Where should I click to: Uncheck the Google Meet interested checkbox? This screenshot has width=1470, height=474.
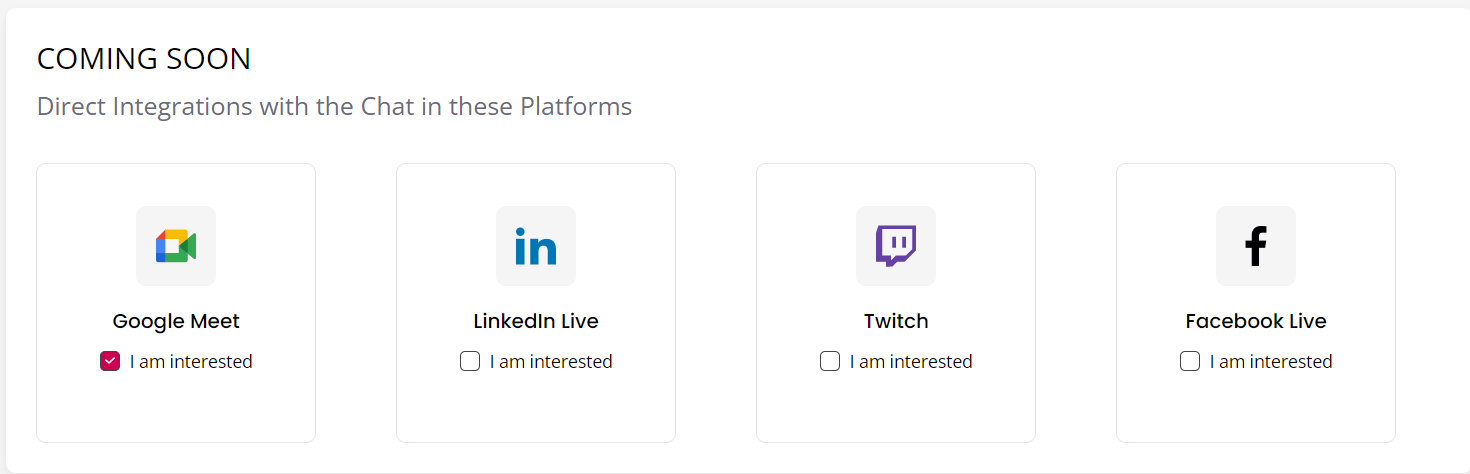[110, 361]
